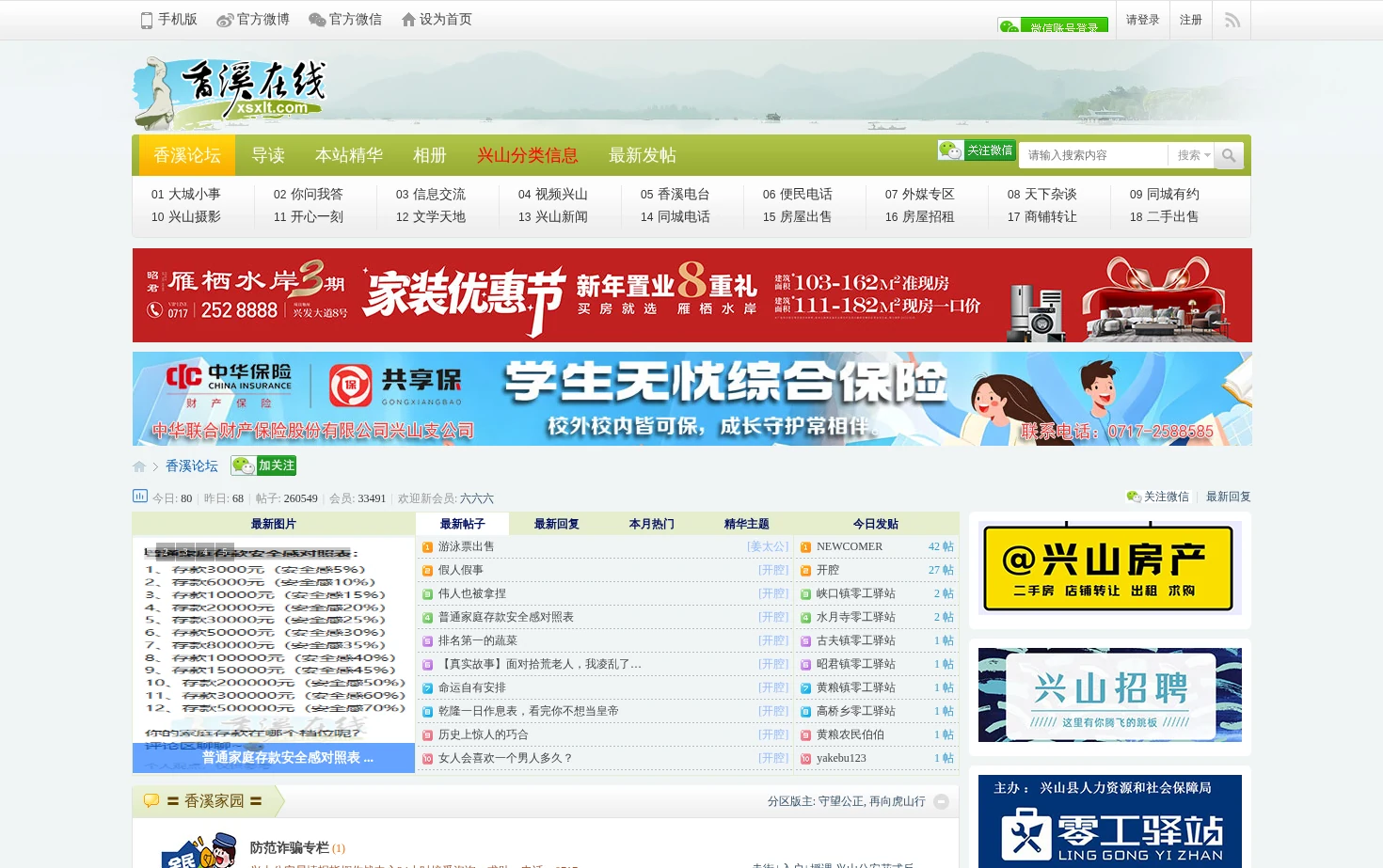The width and height of the screenshot is (1383, 868).
Task: Click the green 关注微信 button in navbar
Action: tap(976, 150)
